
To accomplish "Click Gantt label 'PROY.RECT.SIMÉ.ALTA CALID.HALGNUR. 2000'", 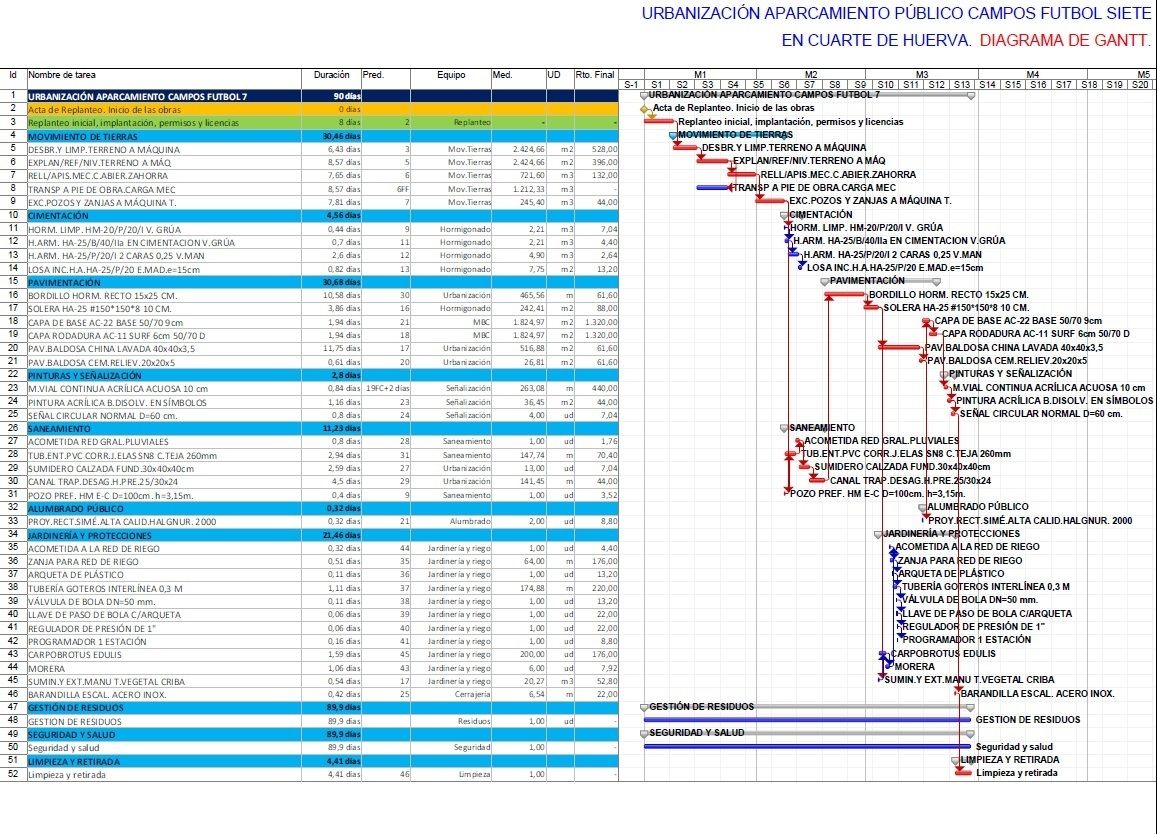I will 1030,520.
